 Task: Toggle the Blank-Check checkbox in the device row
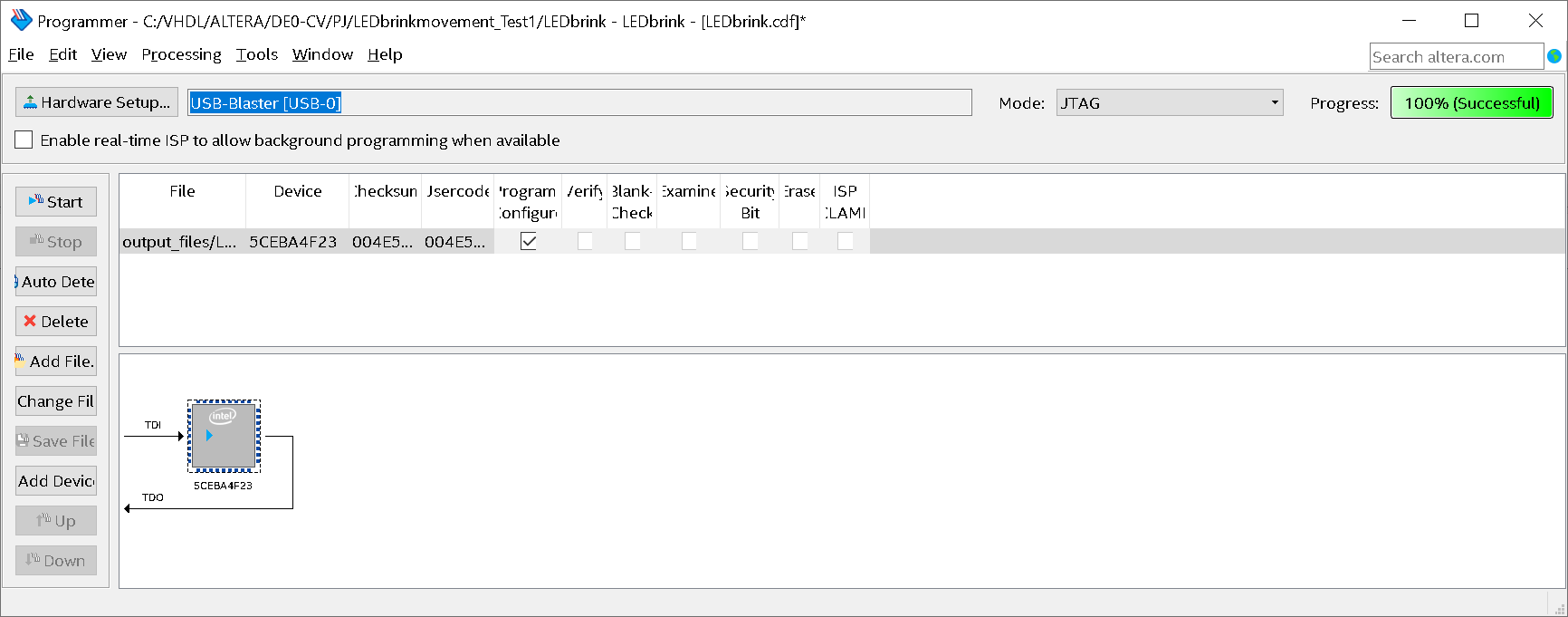(x=633, y=241)
